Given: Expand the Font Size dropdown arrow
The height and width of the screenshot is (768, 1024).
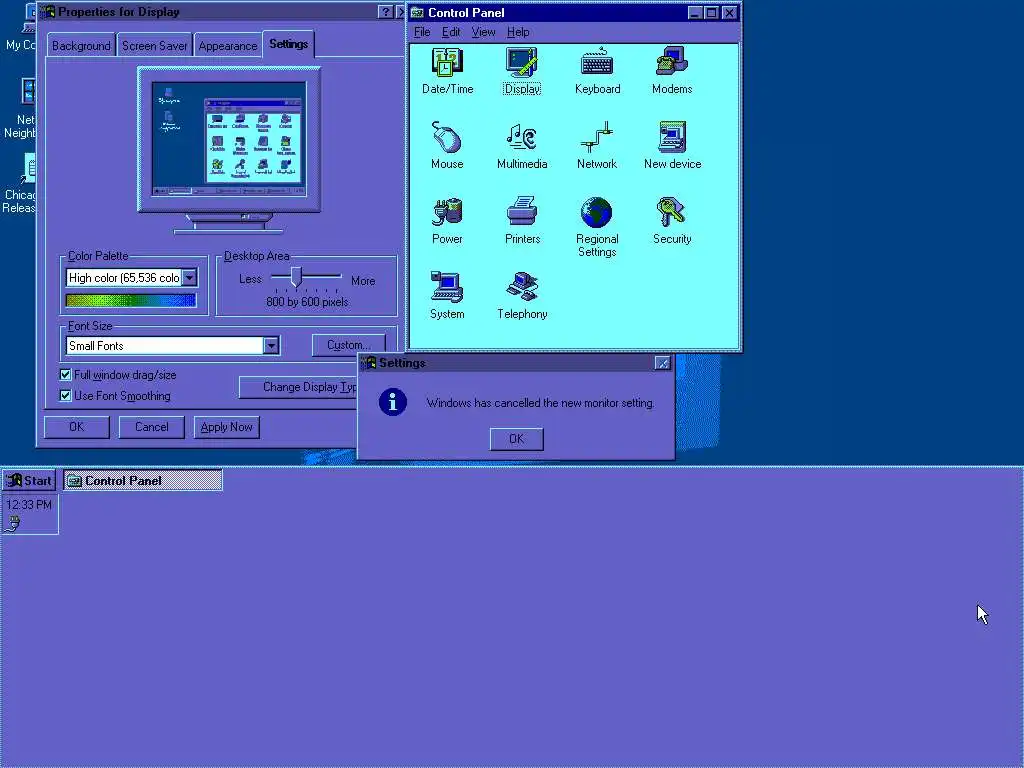Looking at the screenshot, I should [271, 345].
